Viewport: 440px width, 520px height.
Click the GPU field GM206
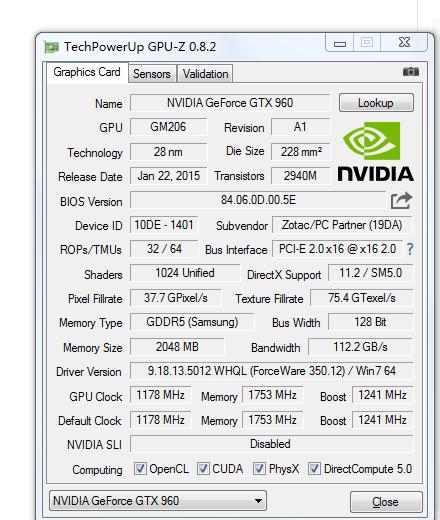point(168,127)
